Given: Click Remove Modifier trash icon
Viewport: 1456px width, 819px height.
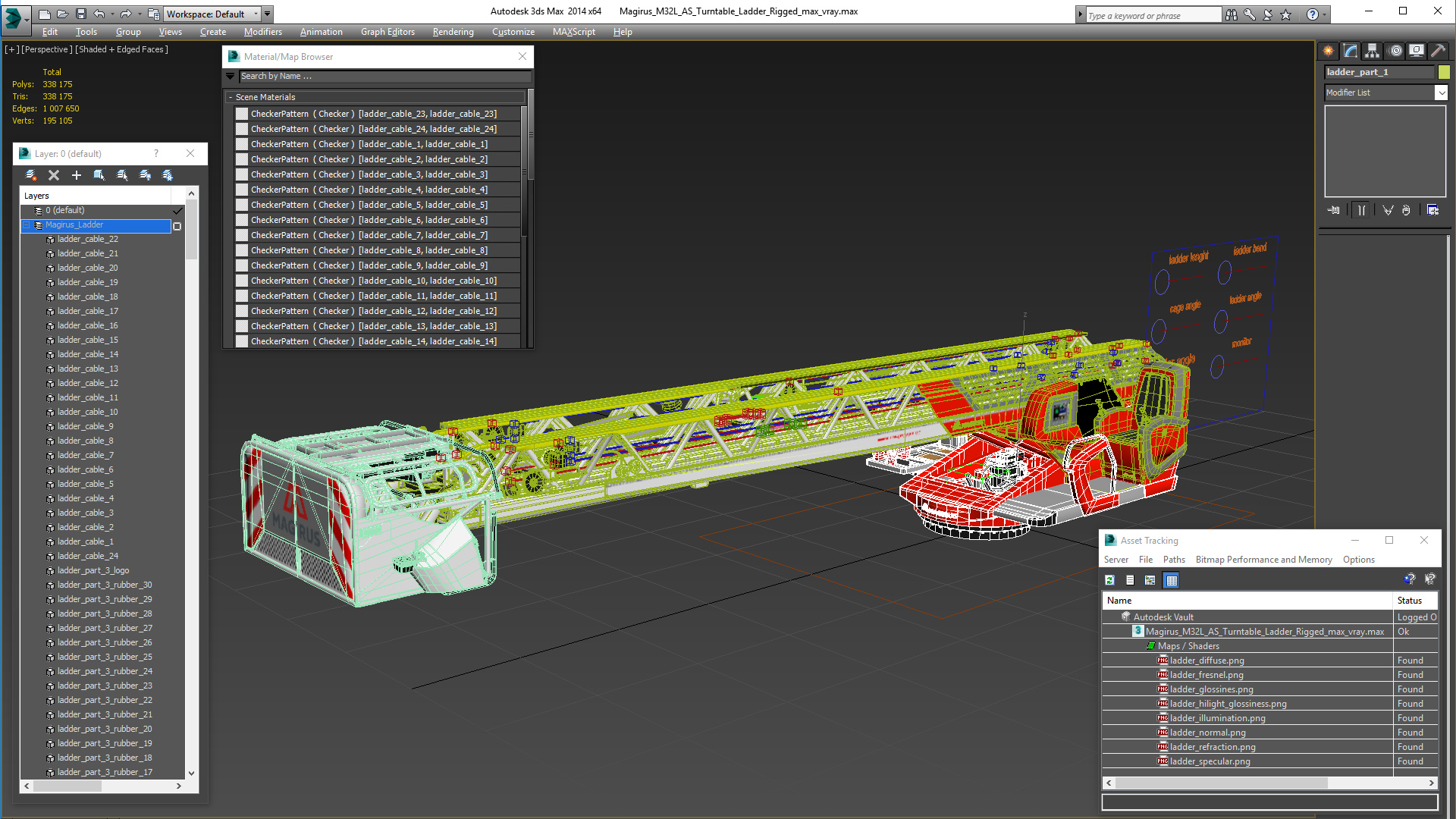Looking at the screenshot, I should (1406, 210).
